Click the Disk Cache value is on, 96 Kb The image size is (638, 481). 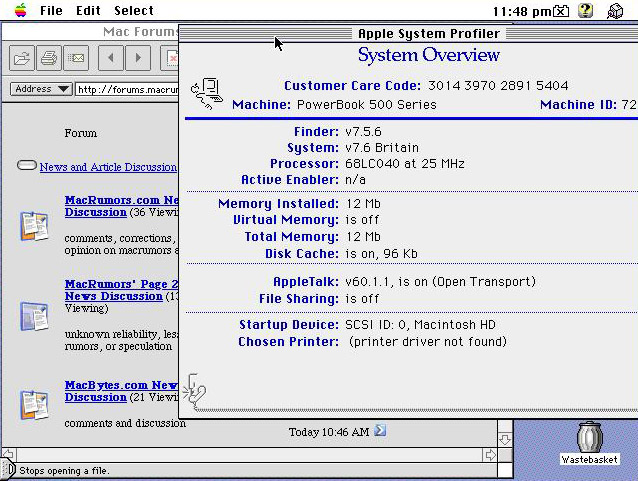pyautogui.click(x=381, y=254)
